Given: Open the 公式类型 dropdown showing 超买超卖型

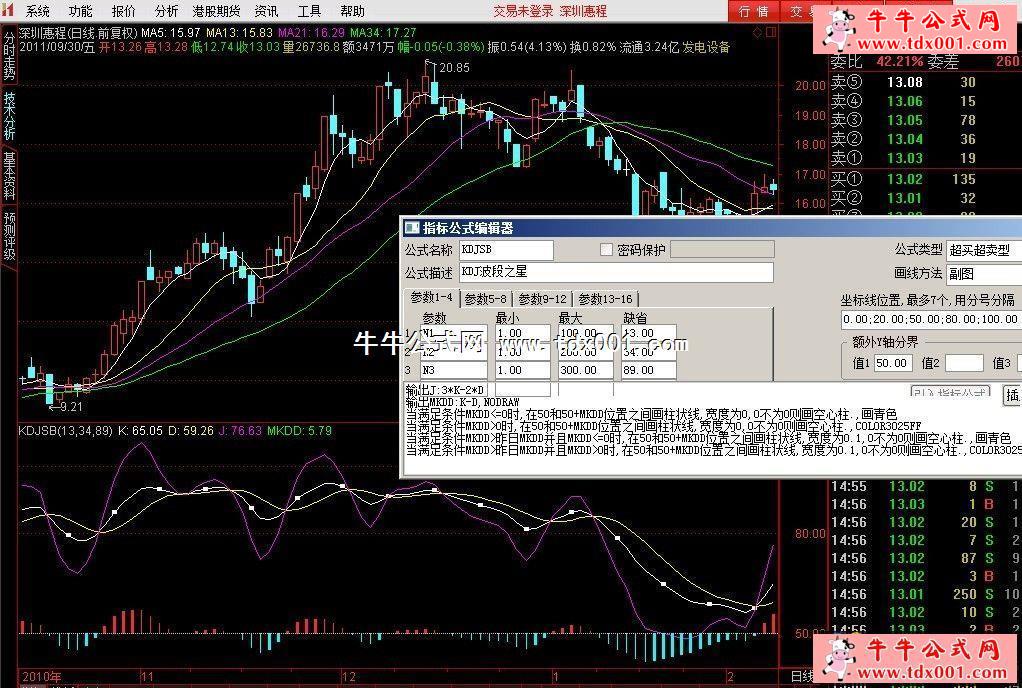Looking at the screenshot, I should [984, 250].
